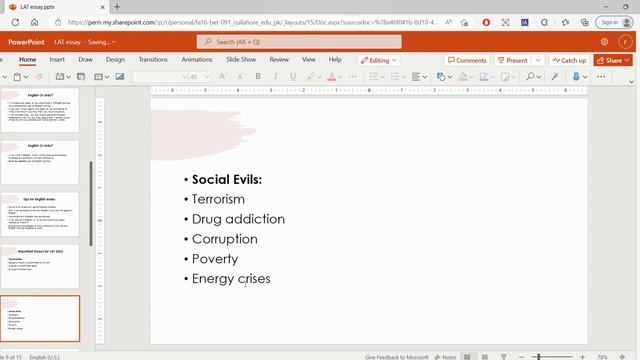The image size is (640, 360).
Task: Toggle the bullets list button
Action: [373, 77]
